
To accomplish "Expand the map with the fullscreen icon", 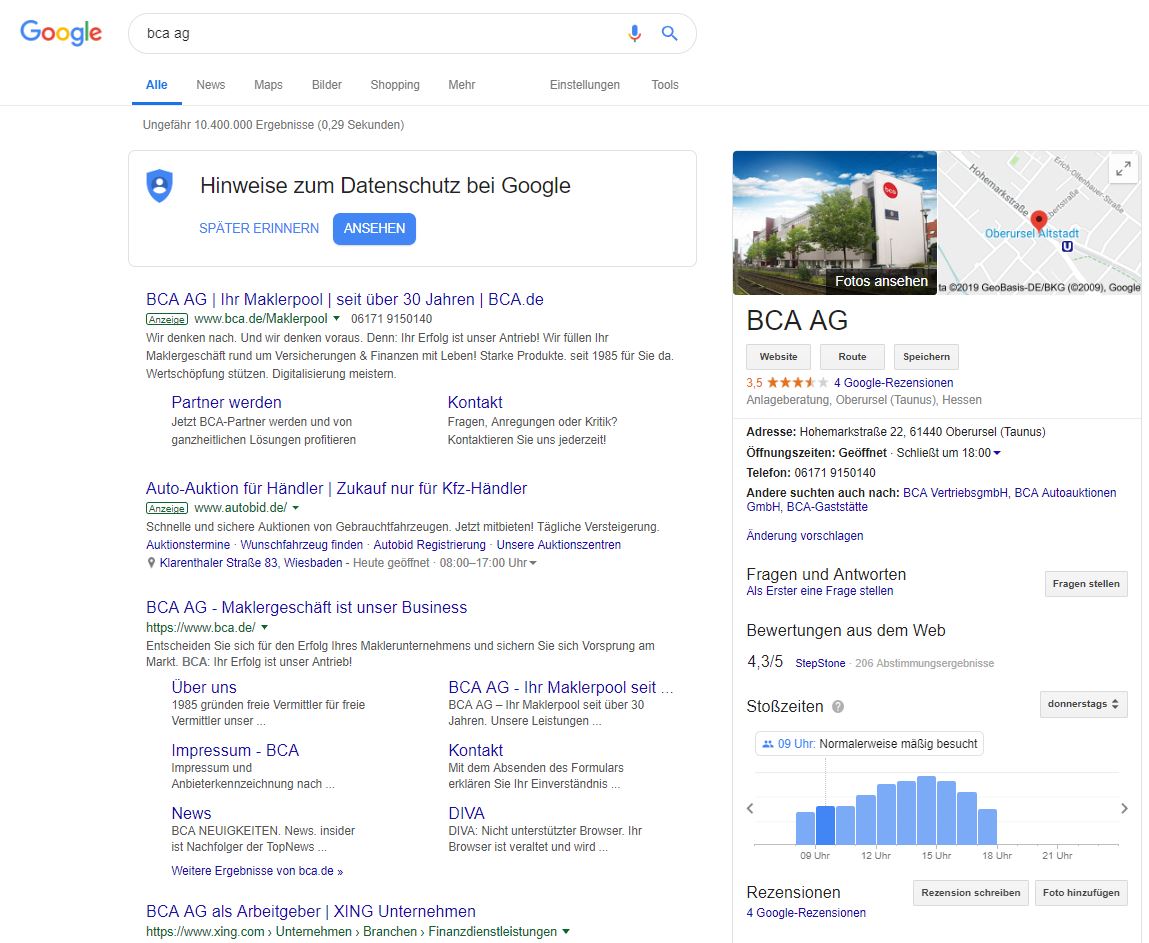I will click(x=1123, y=169).
